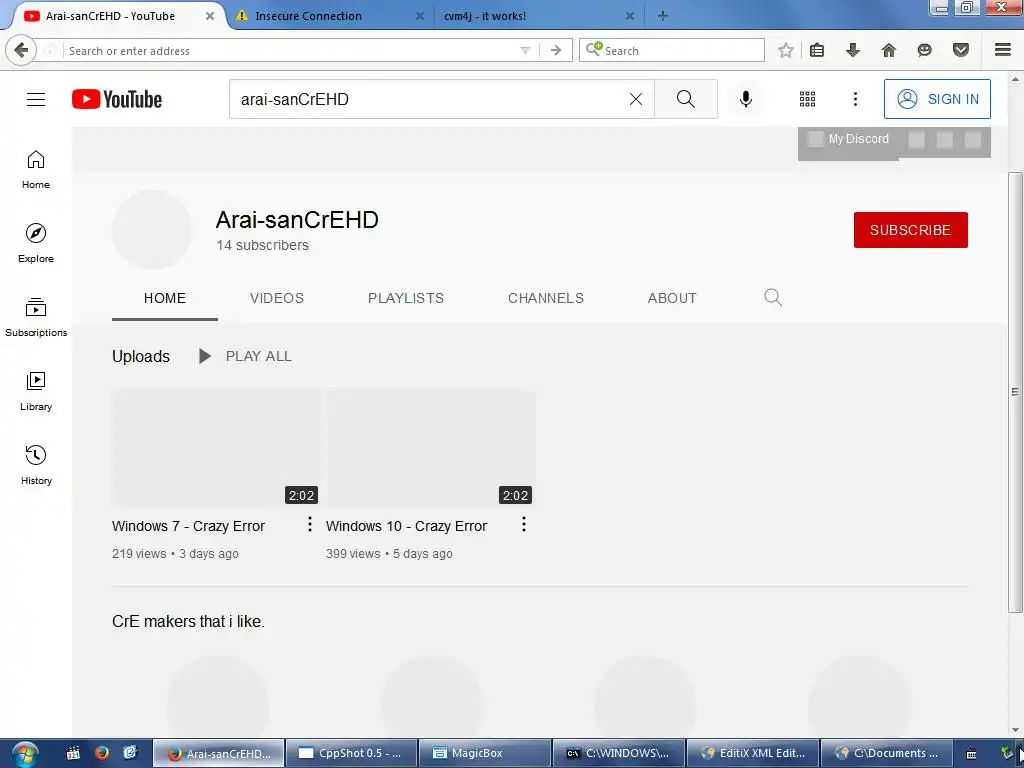Show bookmarks list icon in toolbar
Viewport: 1024px width, 768px height.
coord(817,50)
